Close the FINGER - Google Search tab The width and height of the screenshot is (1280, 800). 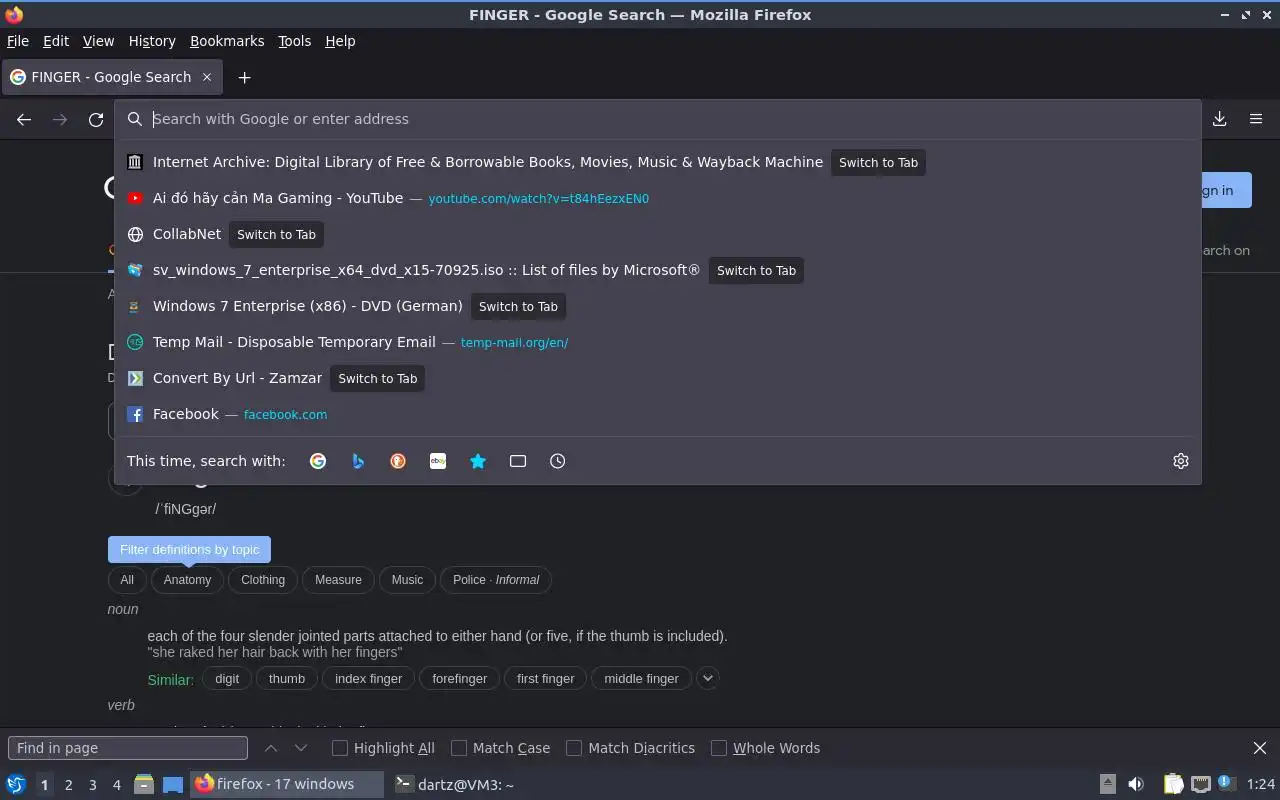[207, 77]
